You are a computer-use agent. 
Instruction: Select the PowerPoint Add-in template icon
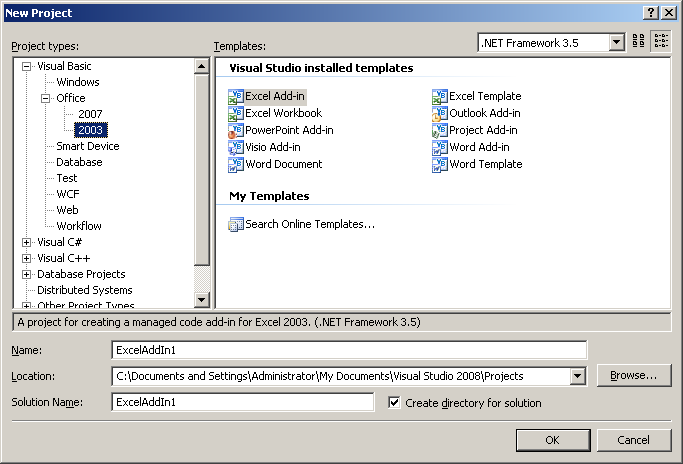236,130
